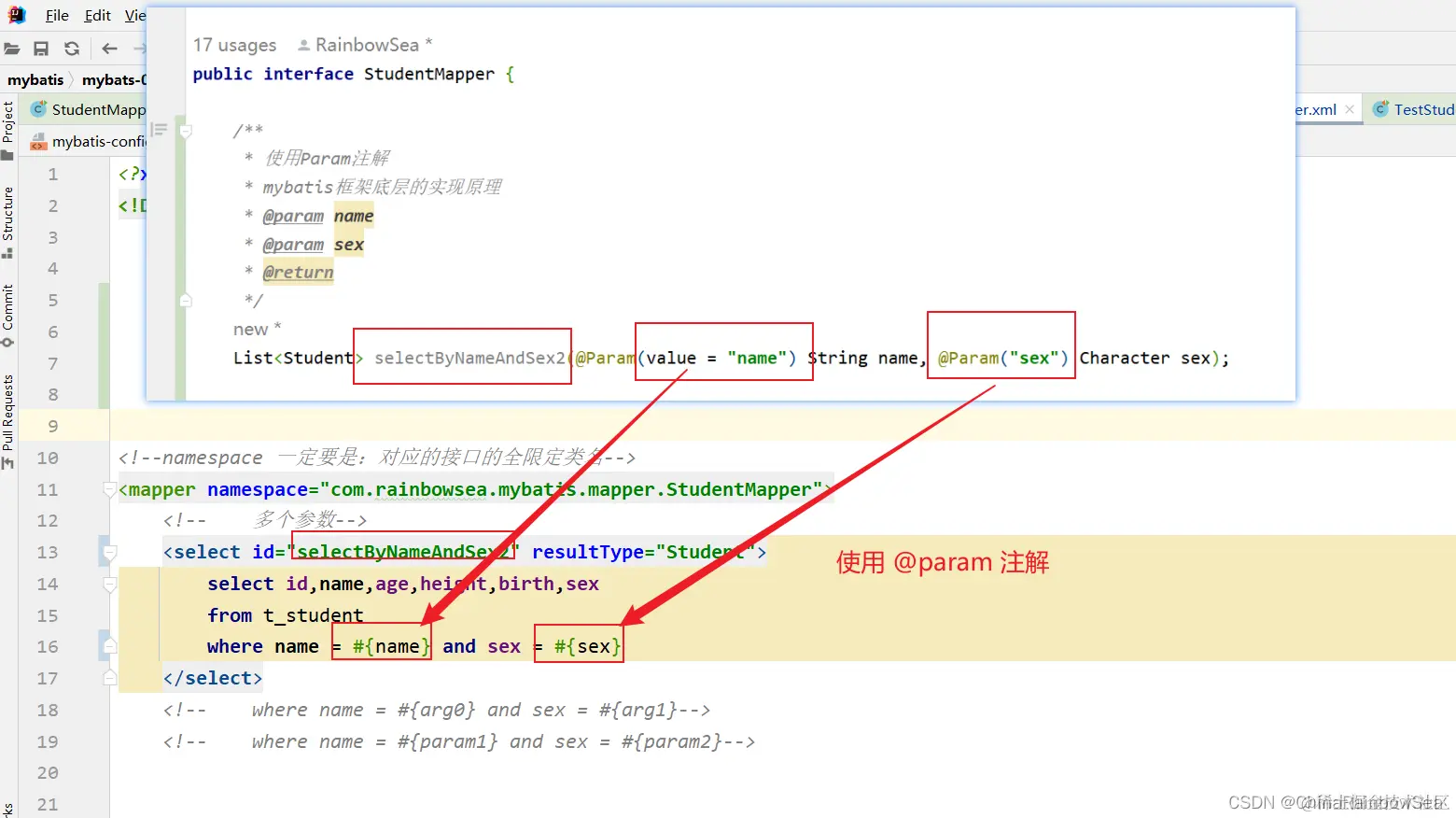This screenshot has height=818, width=1456.
Task: Open the Structure tool window
Action: tap(8, 213)
